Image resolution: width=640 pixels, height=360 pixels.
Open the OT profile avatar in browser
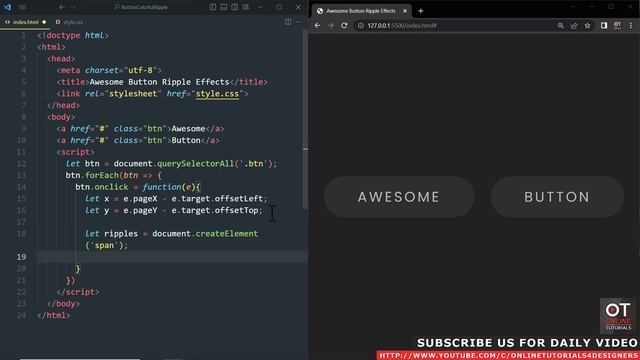point(617,25)
